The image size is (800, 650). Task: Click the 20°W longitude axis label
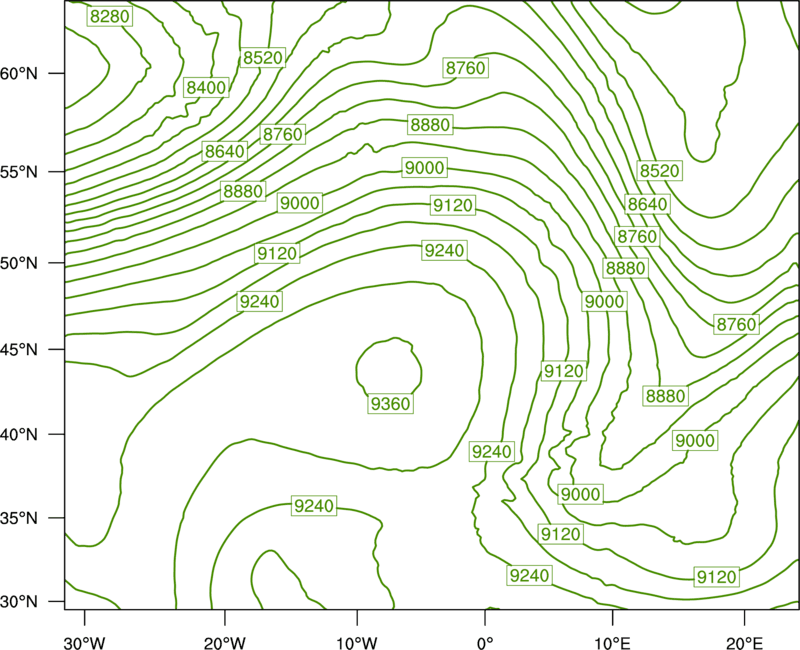[x=225, y=643]
